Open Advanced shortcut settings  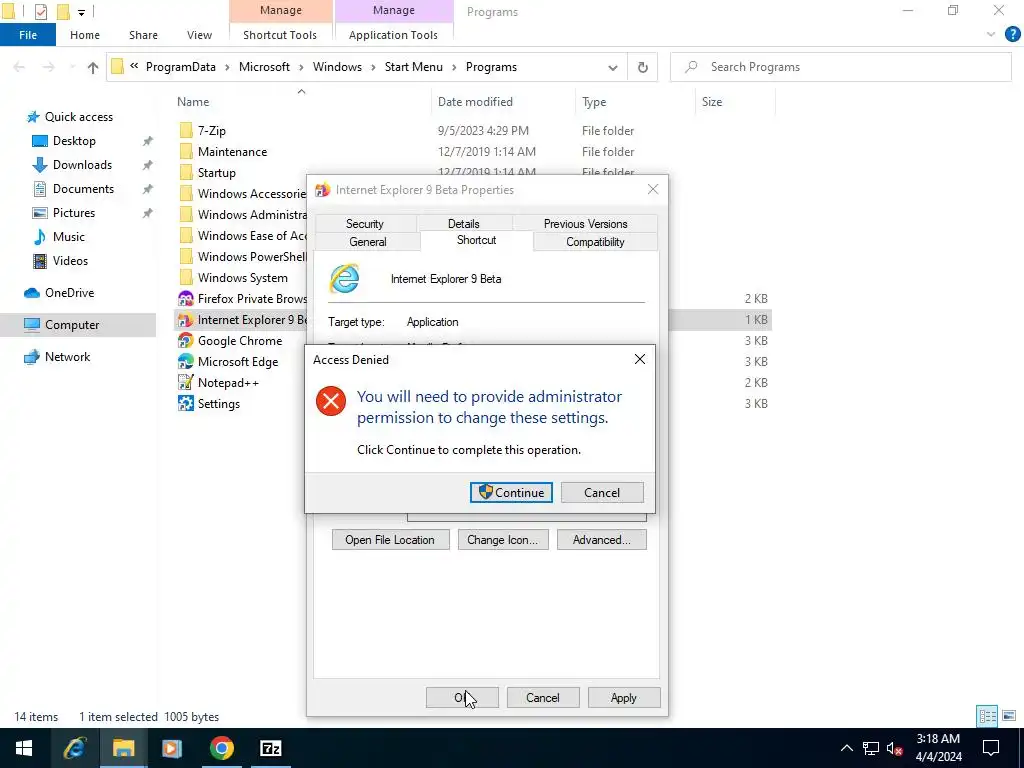tap(601, 539)
